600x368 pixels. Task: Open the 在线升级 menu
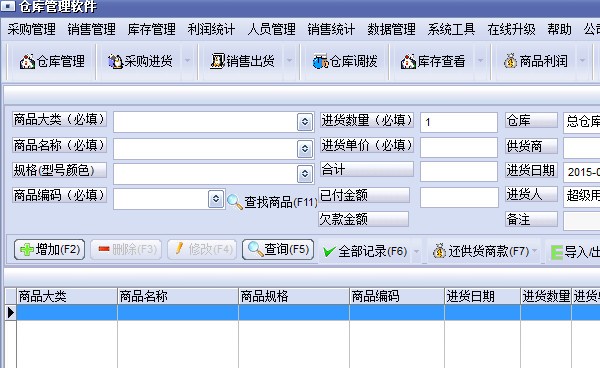pyautogui.click(x=511, y=29)
